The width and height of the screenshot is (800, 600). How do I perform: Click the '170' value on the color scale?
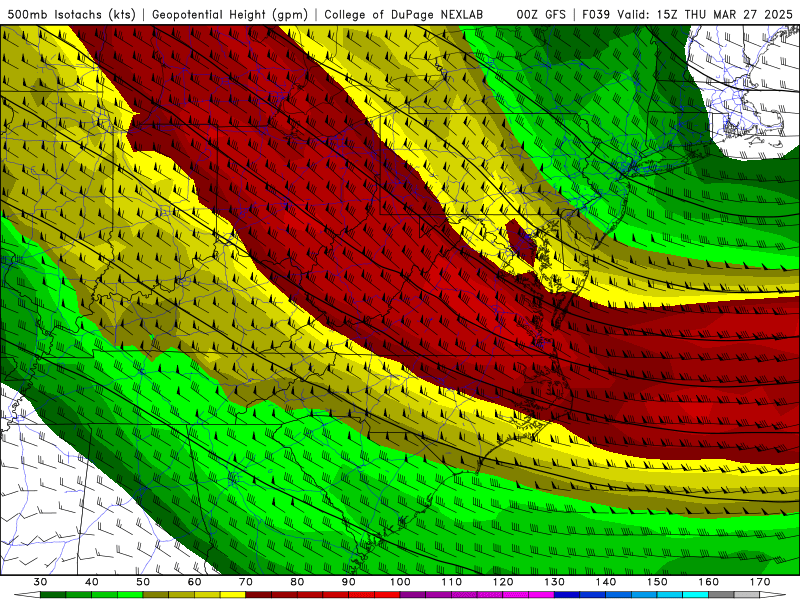pos(760,582)
